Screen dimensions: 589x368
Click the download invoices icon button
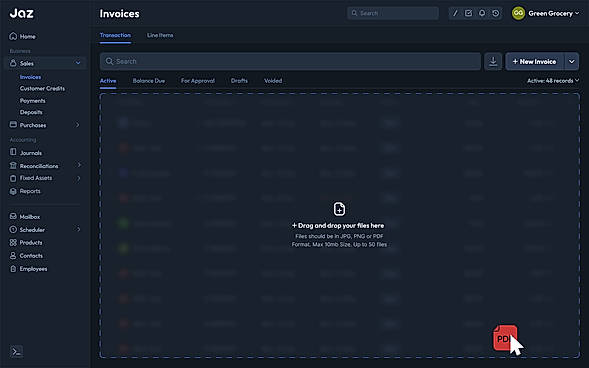(x=493, y=61)
